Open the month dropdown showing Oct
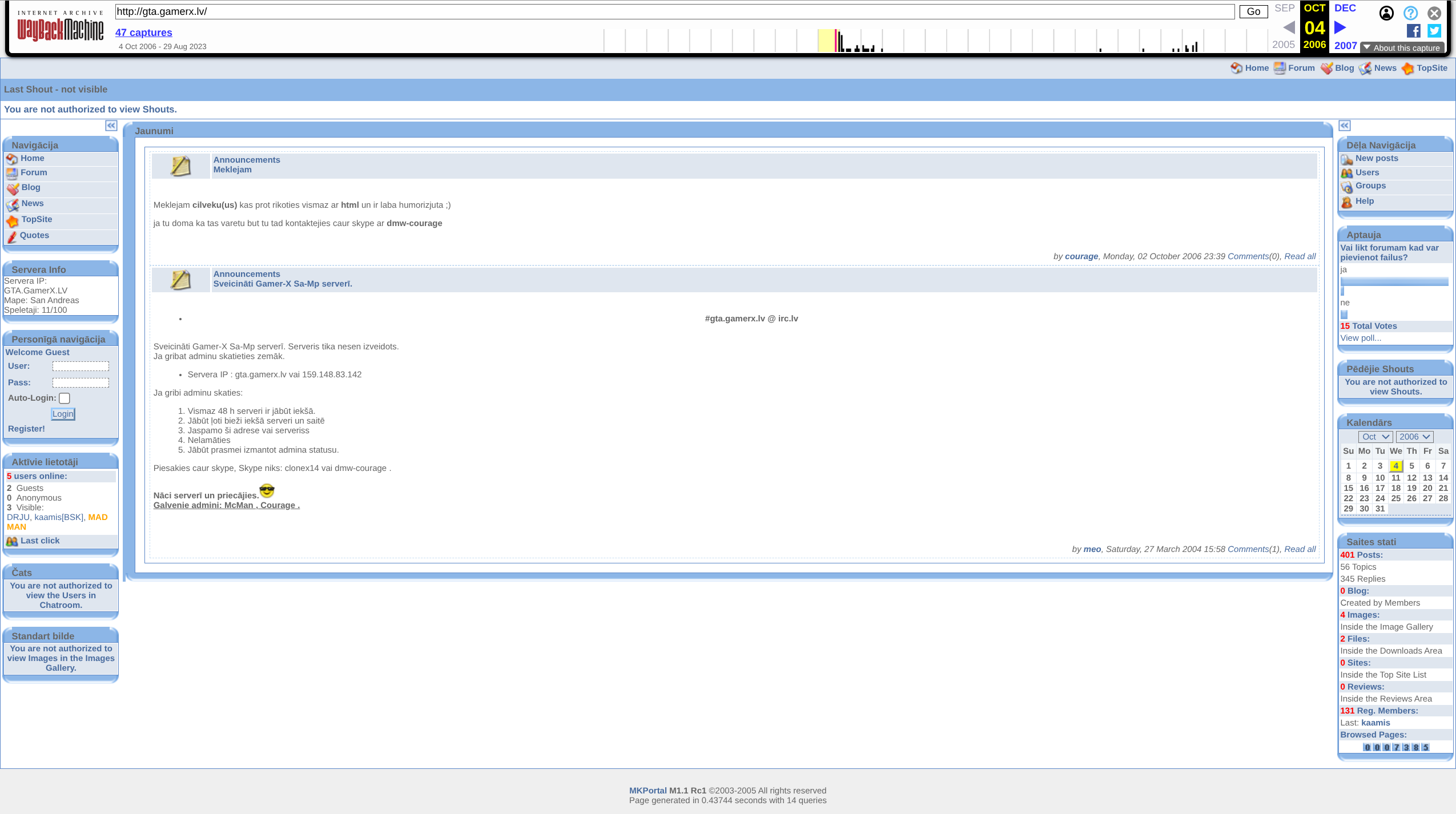1456x814 pixels. tap(1375, 437)
